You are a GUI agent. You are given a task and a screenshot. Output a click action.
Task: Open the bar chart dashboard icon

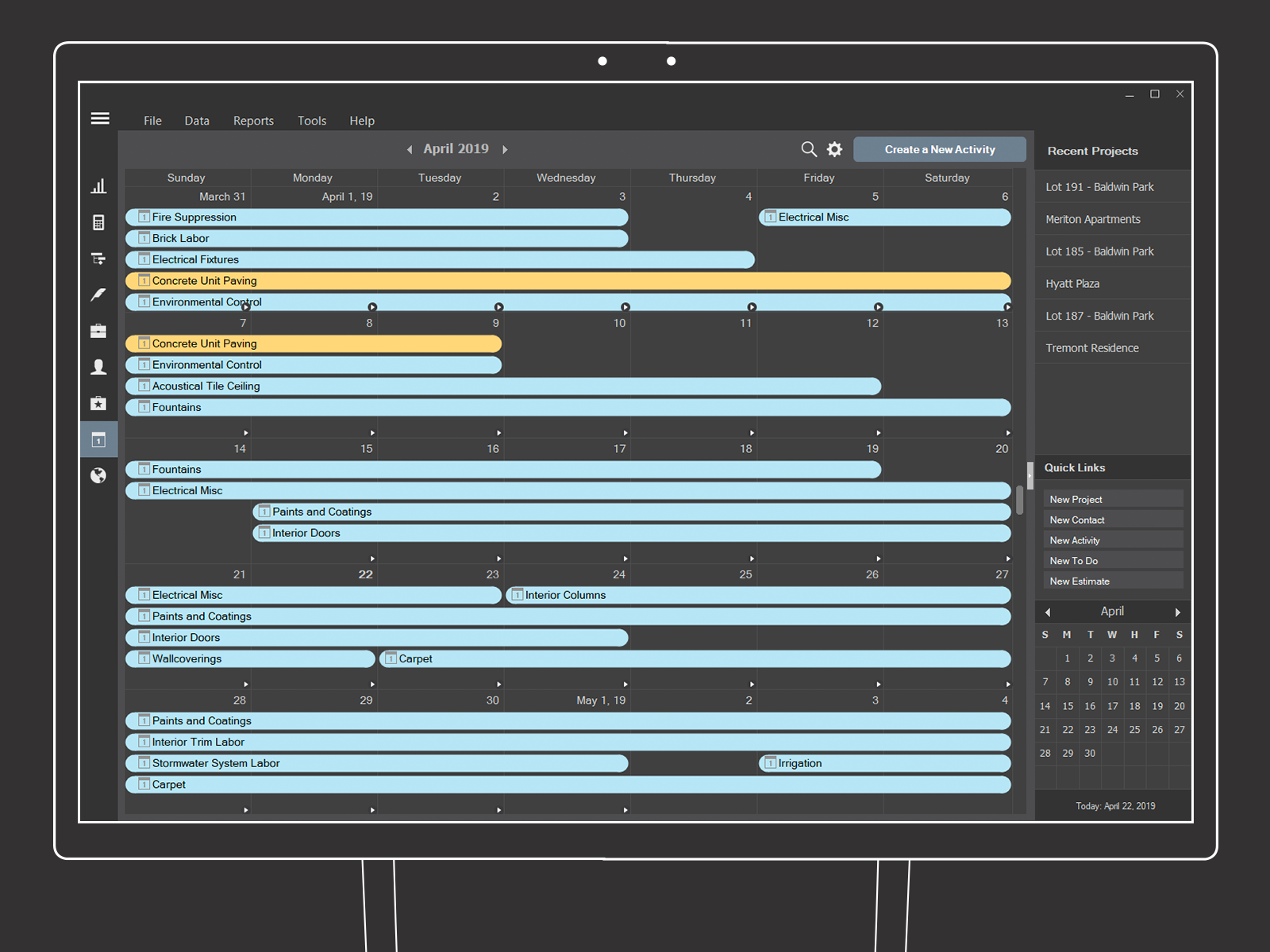coord(98,186)
